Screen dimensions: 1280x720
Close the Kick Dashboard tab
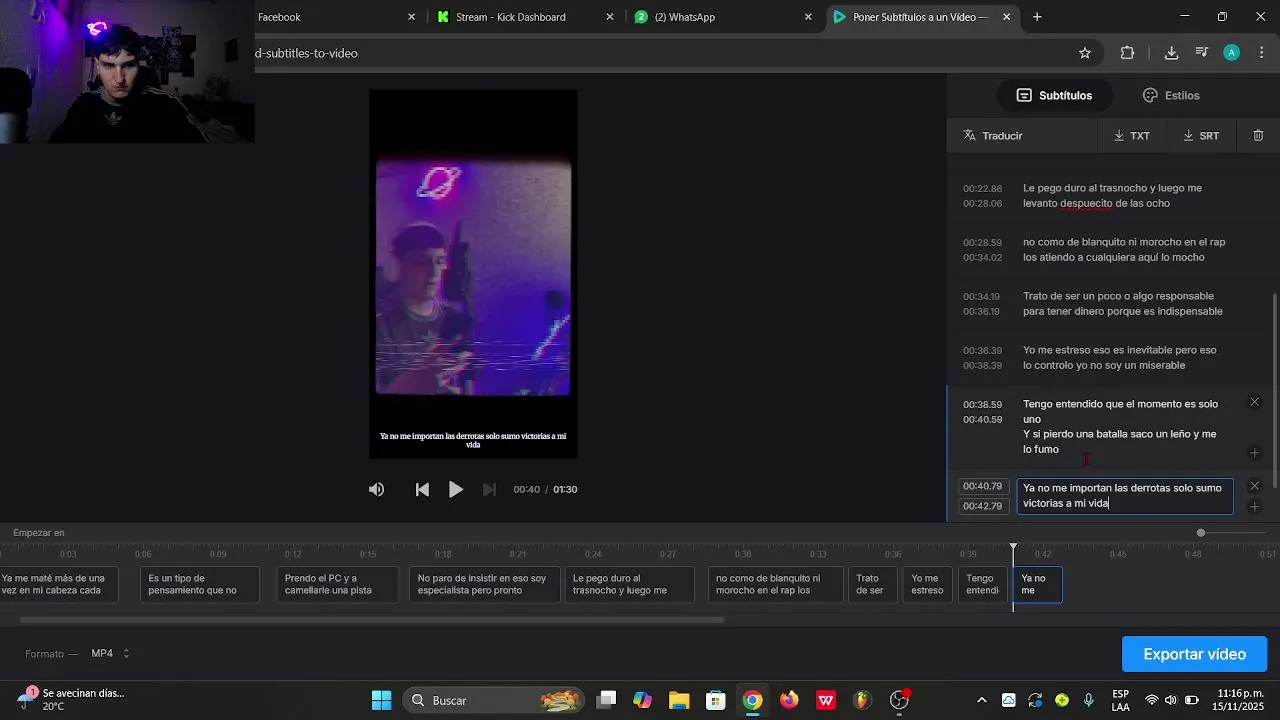coord(610,17)
